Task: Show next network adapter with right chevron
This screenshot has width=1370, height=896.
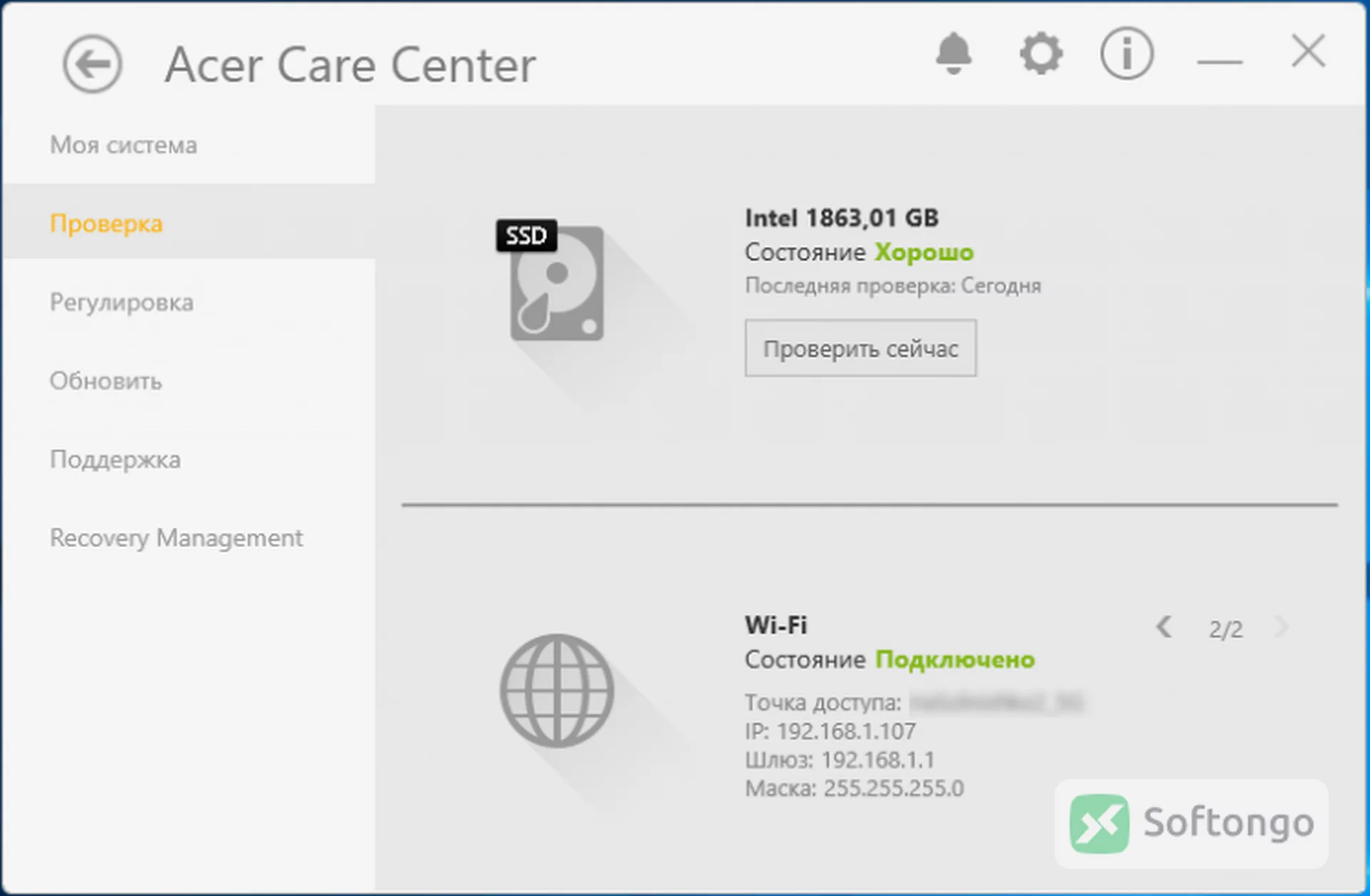Action: (1282, 627)
